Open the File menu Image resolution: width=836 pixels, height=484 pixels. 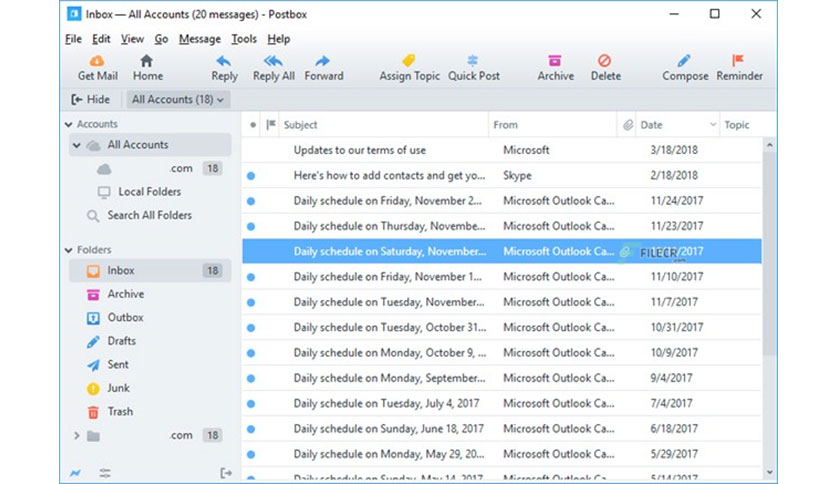pos(74,39)
